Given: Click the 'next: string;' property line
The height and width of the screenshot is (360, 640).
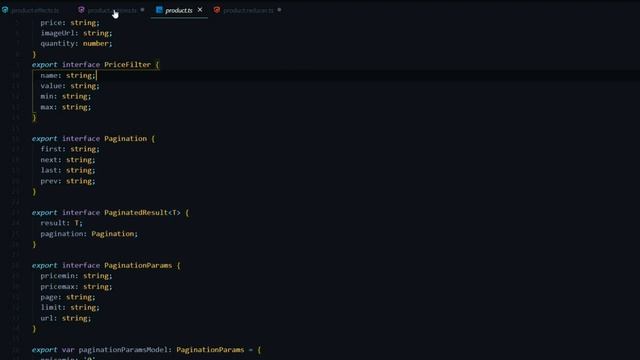Looking at the screenshot, I should (x=68, y=160).
